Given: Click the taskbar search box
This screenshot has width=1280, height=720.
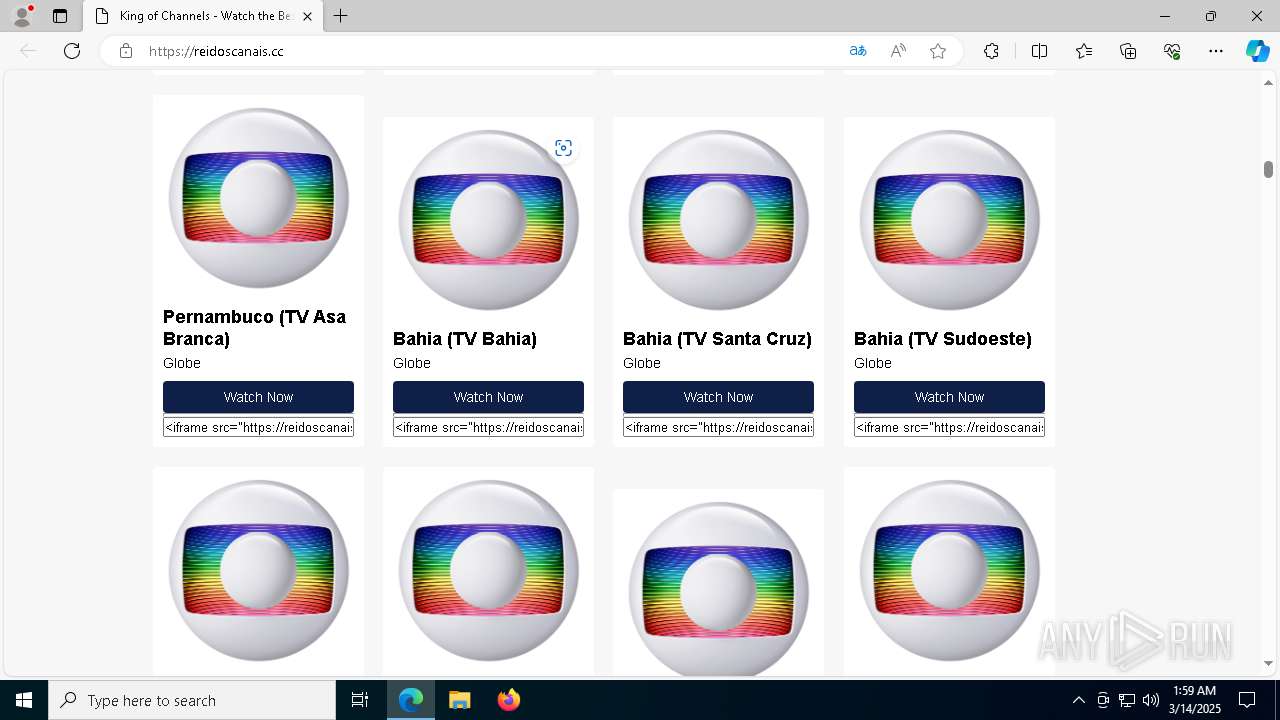Looking at the screenshot, I should 192,700.
